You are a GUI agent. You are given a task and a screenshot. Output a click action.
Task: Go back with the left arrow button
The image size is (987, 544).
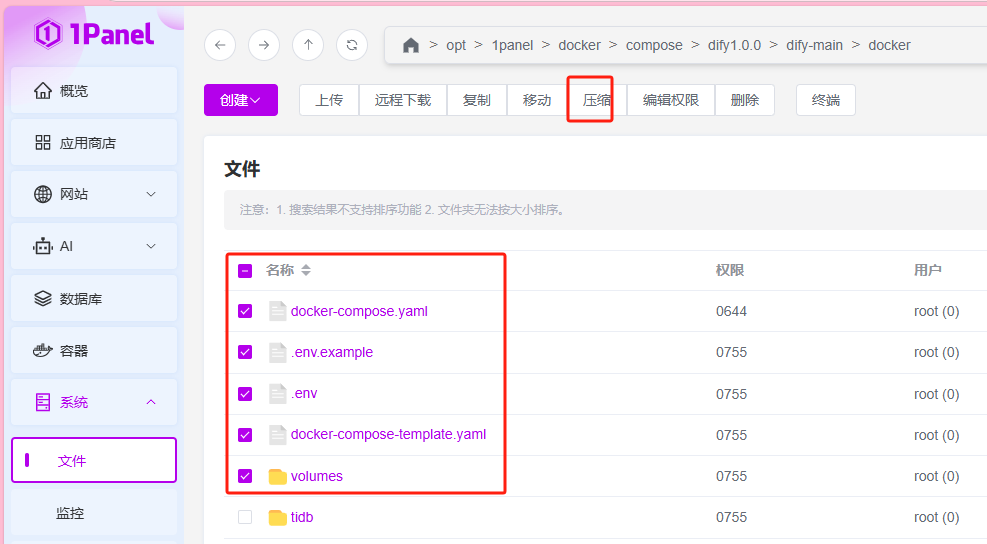(220, 45)
